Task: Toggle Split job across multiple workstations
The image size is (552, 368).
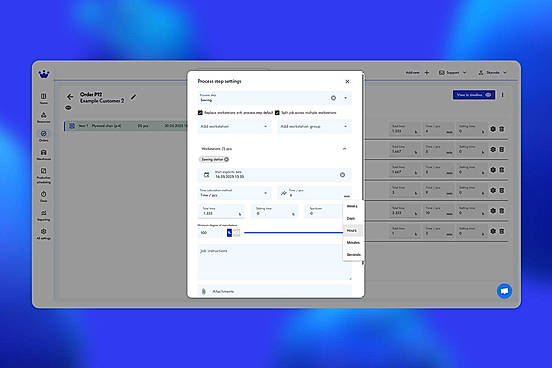Action: pyautogui.click(x=277, y=113)
